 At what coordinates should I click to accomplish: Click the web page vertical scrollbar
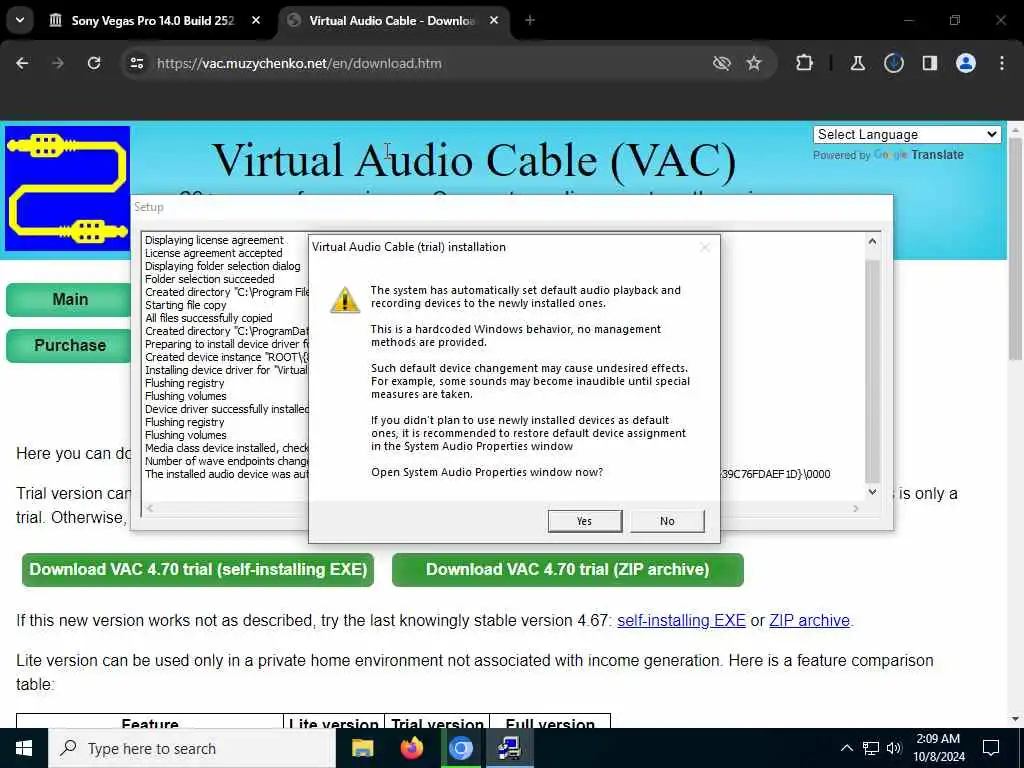click(x=1015, y=248)
